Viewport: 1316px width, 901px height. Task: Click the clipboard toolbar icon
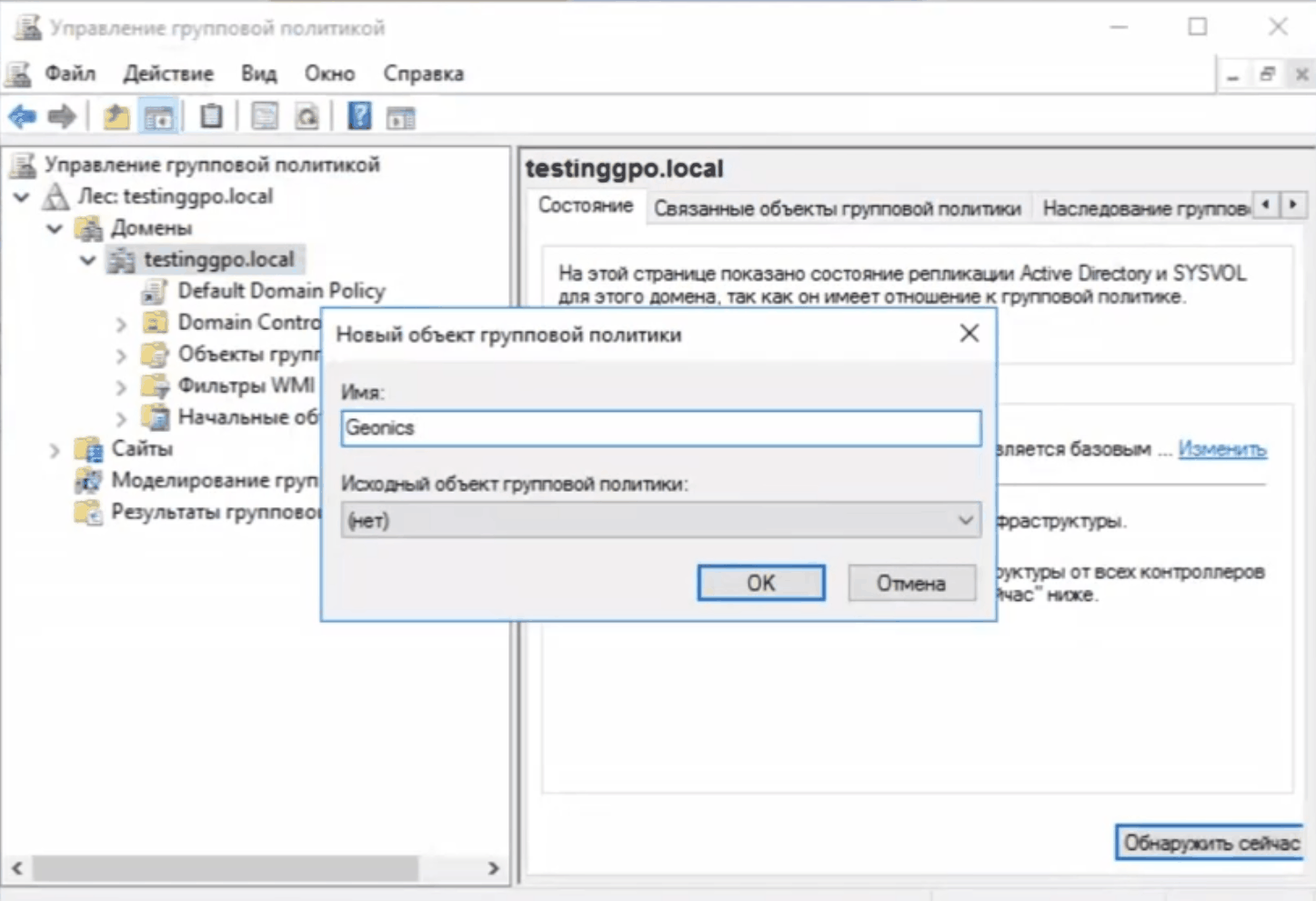pyautogui.click(x=211, y=116)
